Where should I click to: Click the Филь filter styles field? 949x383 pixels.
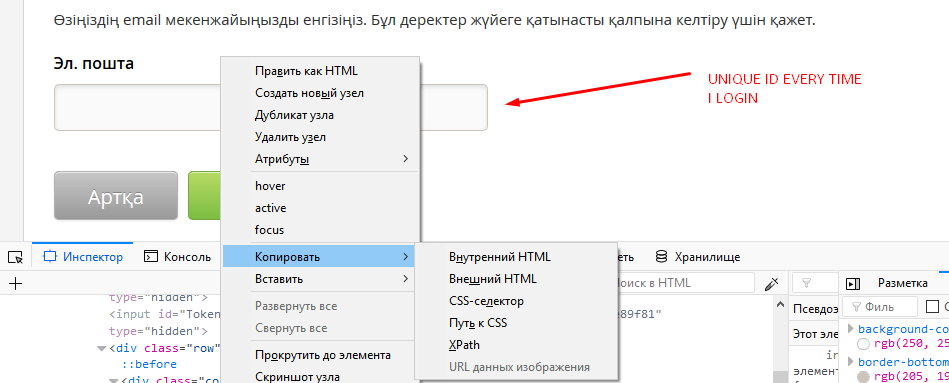[x=880, y=306]
